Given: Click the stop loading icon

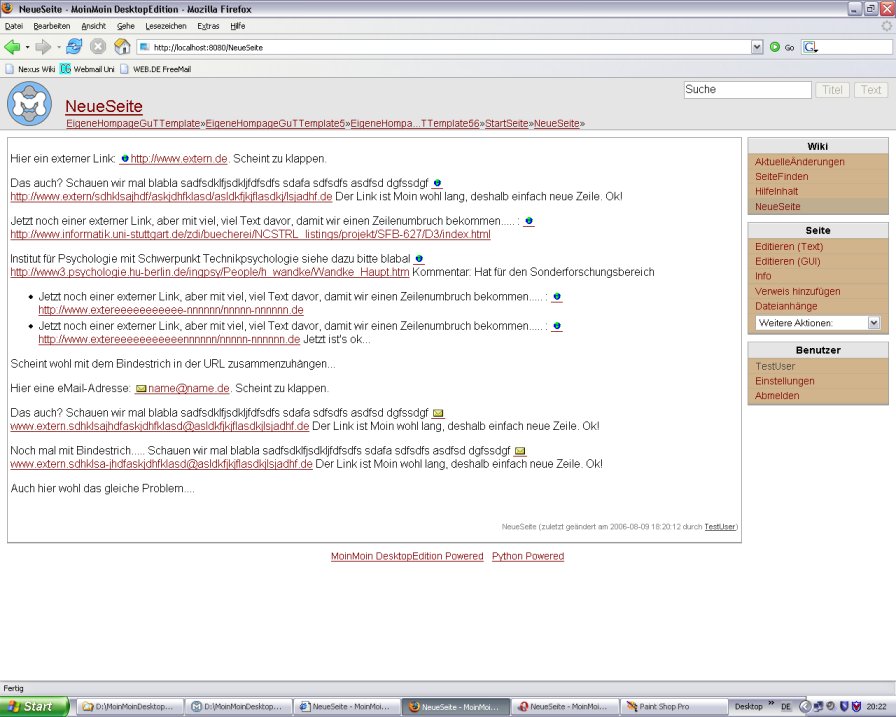Looking at the screenshot, I should point(98,47).
